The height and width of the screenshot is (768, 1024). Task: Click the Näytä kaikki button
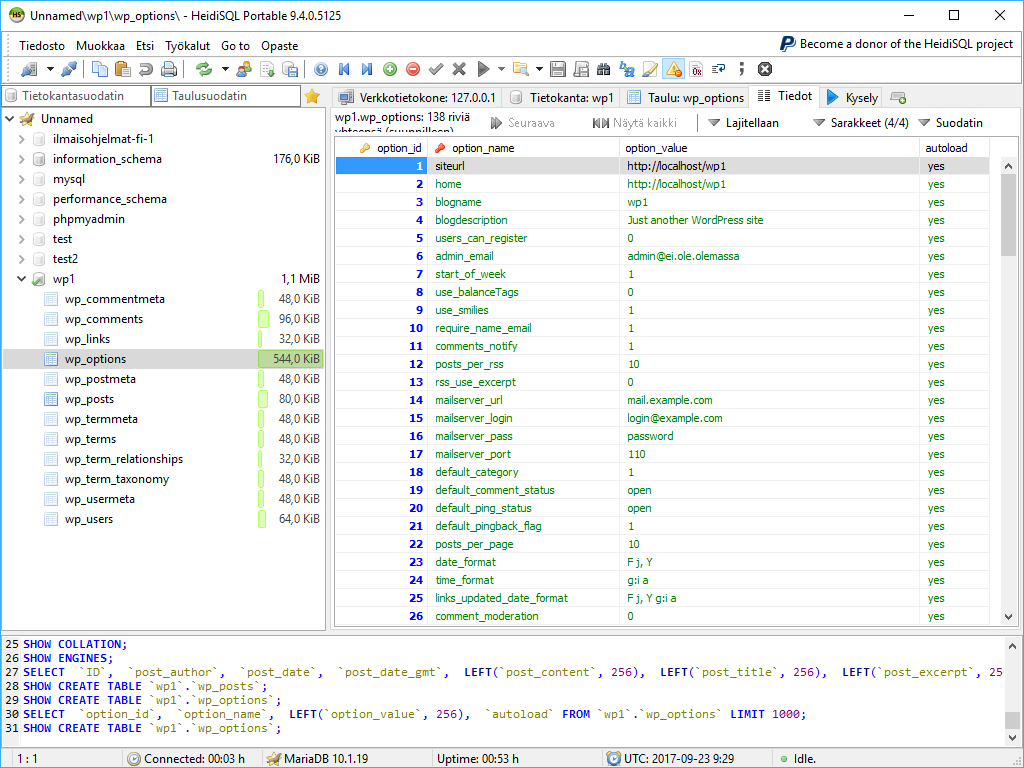634,123
